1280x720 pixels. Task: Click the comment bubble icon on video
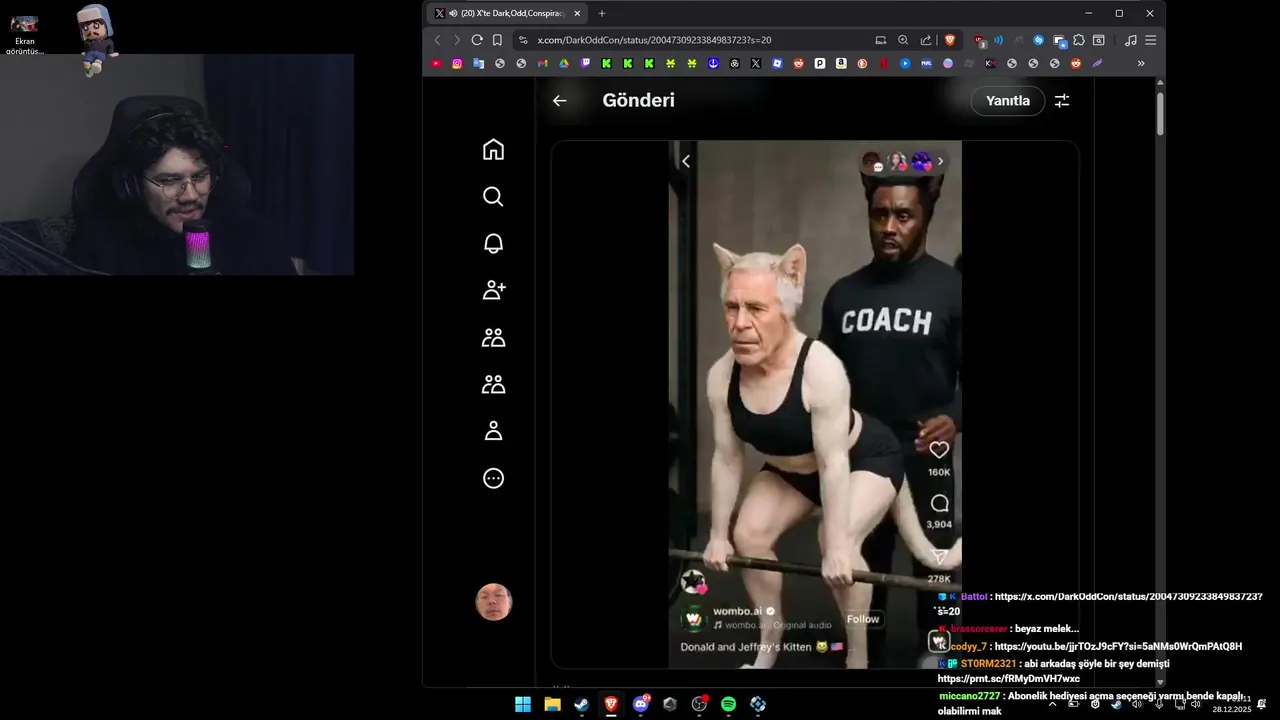pyautogui.click(x=939, y=503)
